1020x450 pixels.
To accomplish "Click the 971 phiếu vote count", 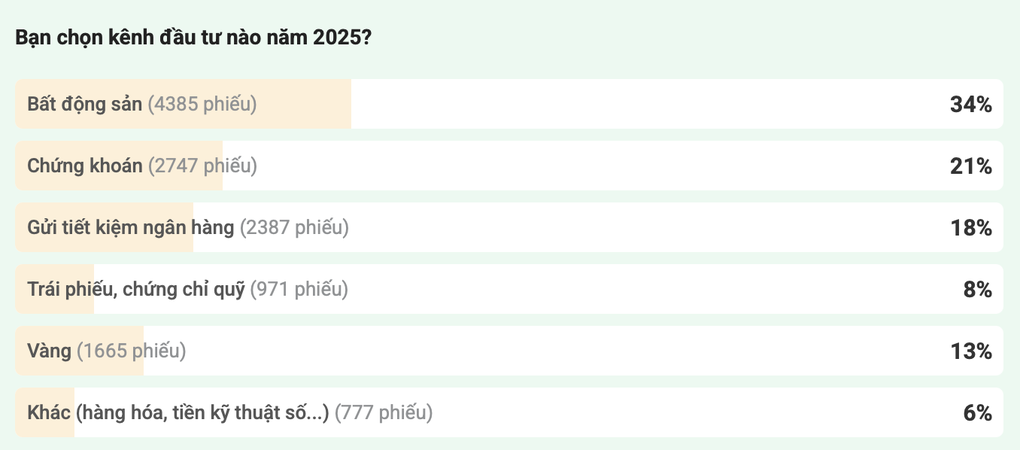I will tap(299, 289).
